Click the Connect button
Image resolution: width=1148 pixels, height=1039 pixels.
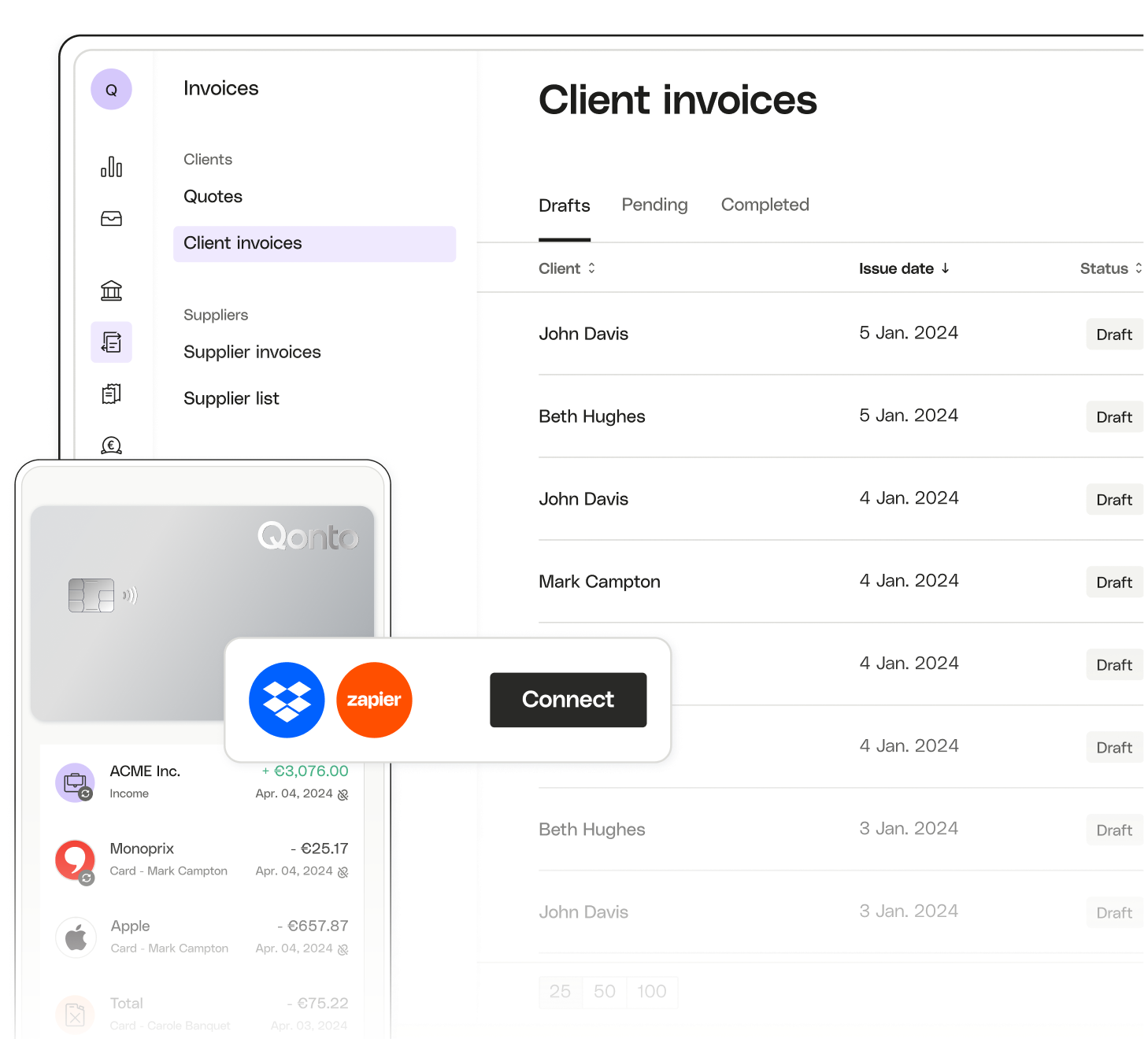(x=568, y=700)
